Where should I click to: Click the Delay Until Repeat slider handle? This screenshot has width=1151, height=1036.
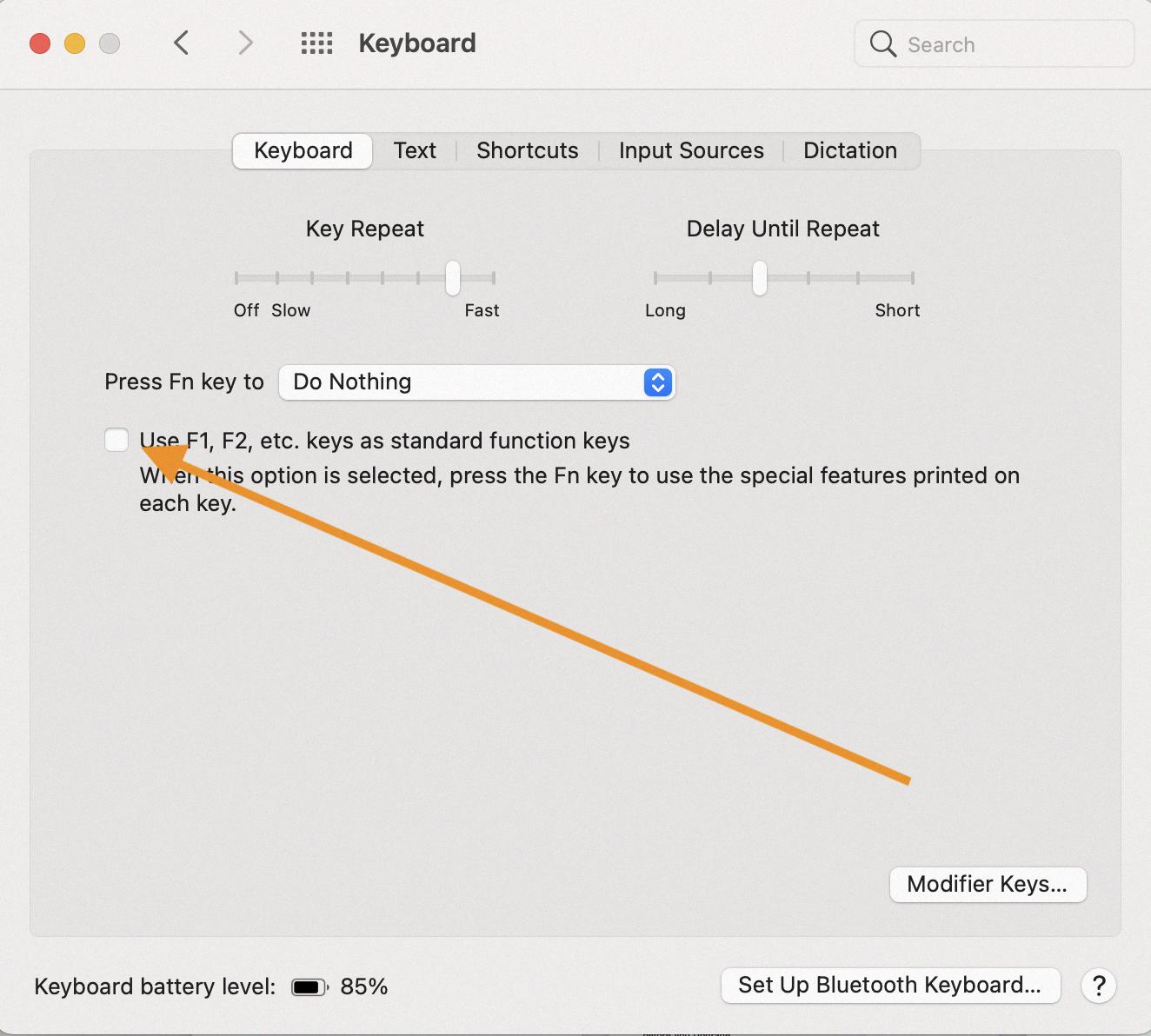[758, 277]
